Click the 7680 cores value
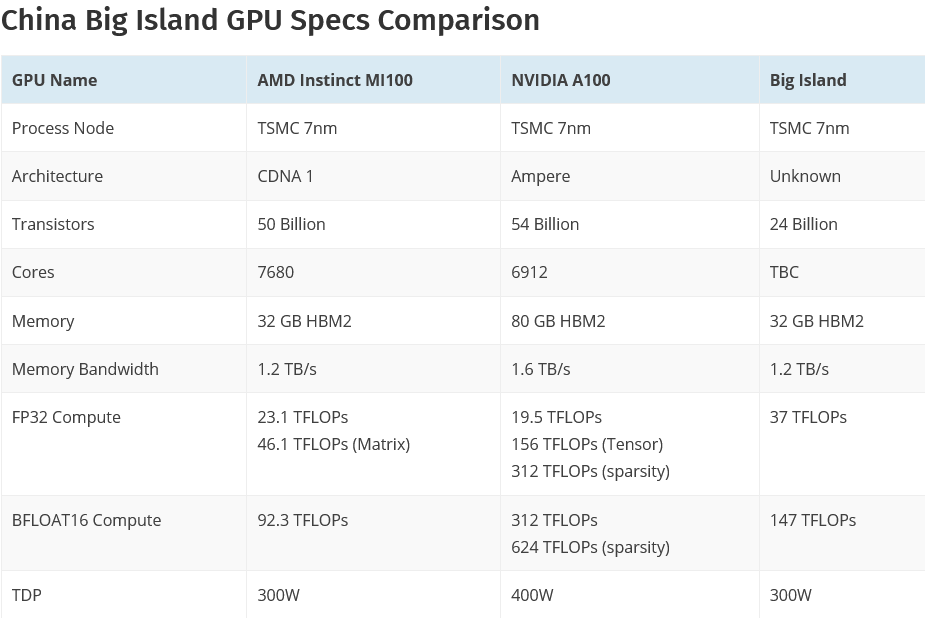Viewport: 925px width, 618px height. tap(275, 272)
